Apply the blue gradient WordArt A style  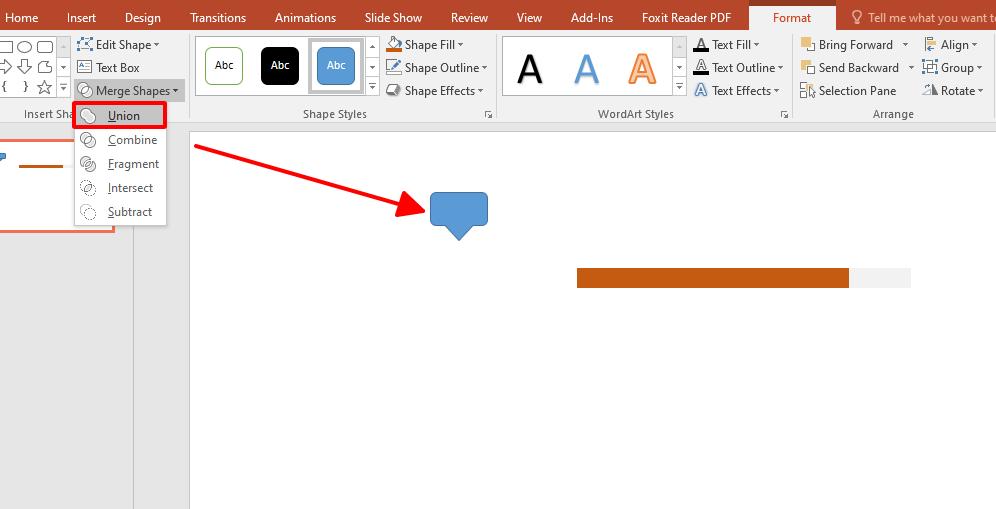[586, 68]
